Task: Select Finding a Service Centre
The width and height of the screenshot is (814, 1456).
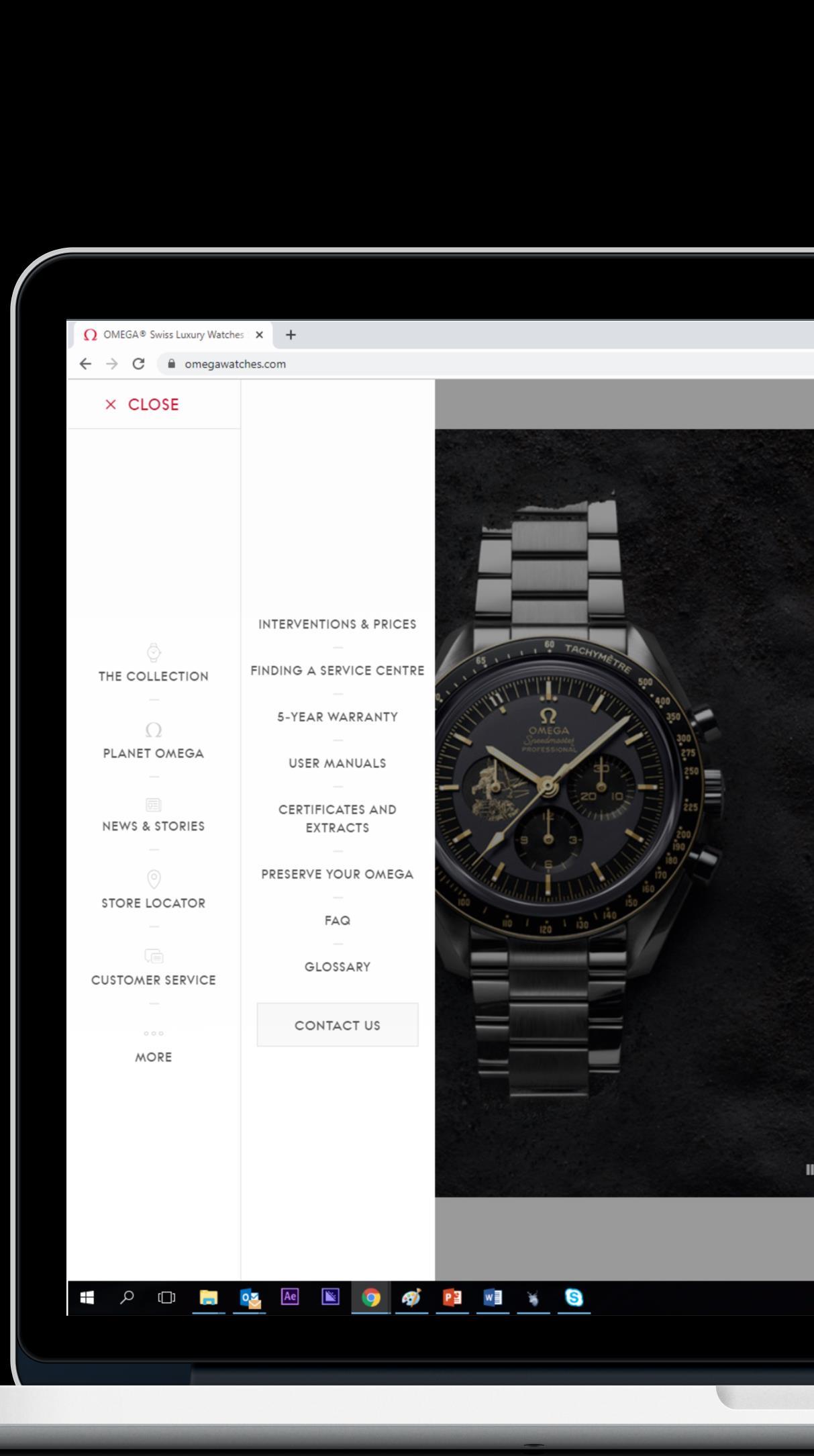Action: (338, 671)
